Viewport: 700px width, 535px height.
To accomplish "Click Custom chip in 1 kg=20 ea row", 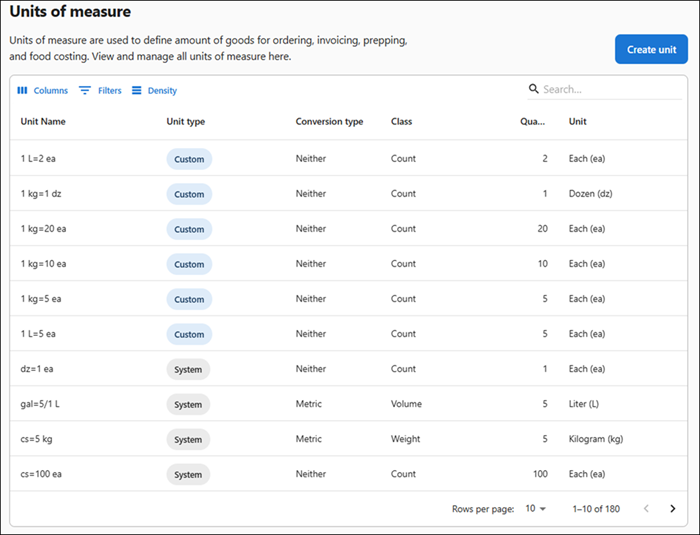I will click(189, 229).
